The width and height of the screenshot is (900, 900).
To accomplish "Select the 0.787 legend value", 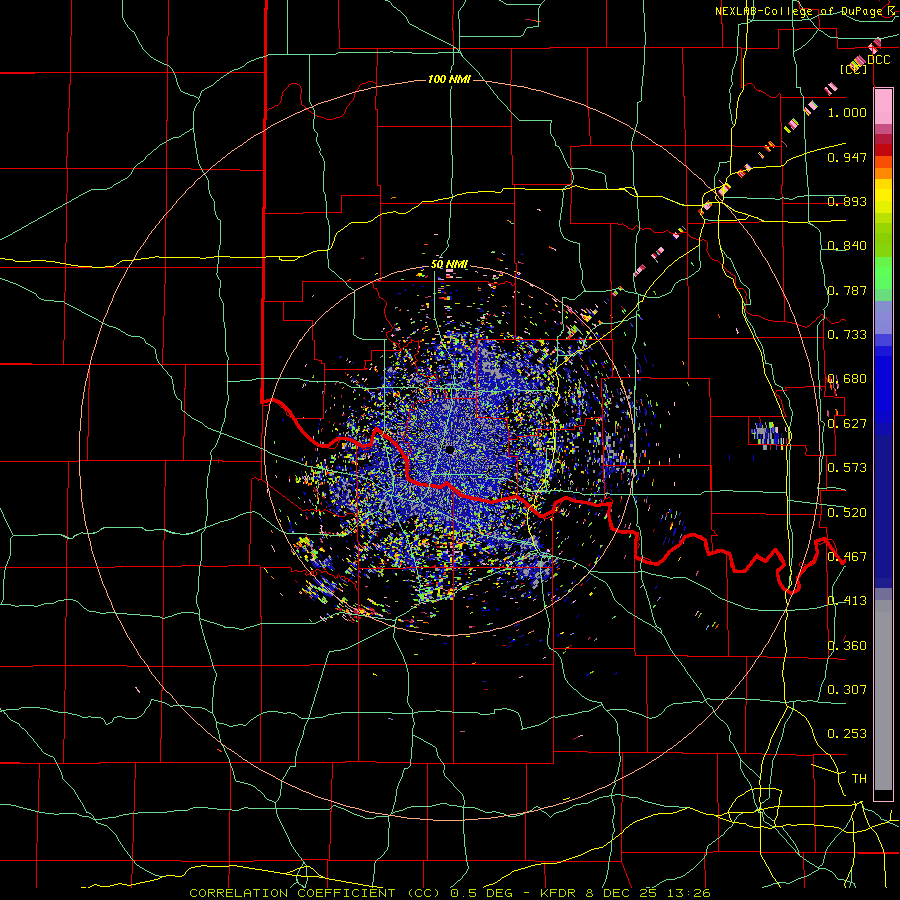I will click(x=847, y=290).
